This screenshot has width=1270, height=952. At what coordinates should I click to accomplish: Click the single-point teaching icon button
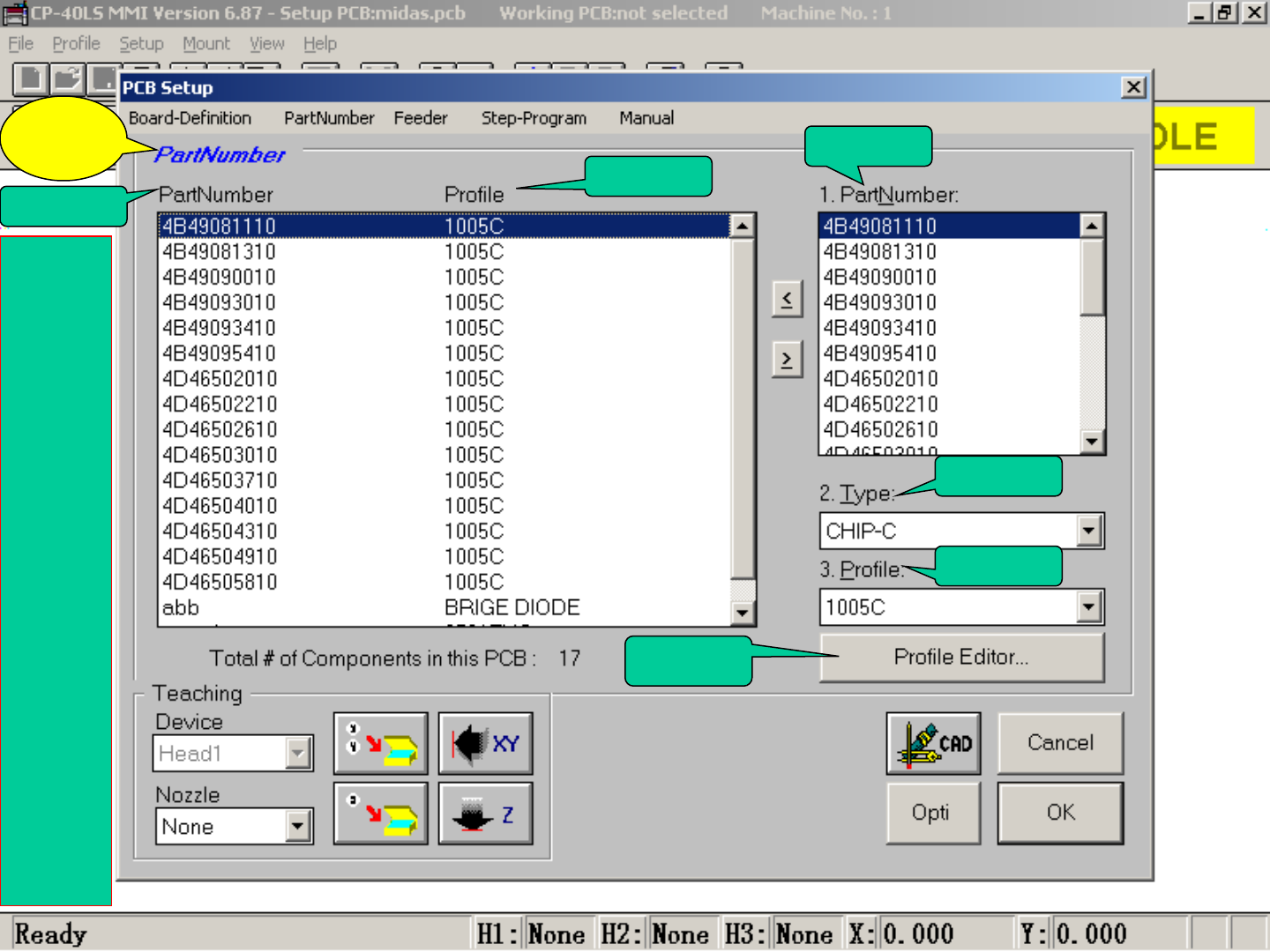pyautogui.click(x=381, y=814)
